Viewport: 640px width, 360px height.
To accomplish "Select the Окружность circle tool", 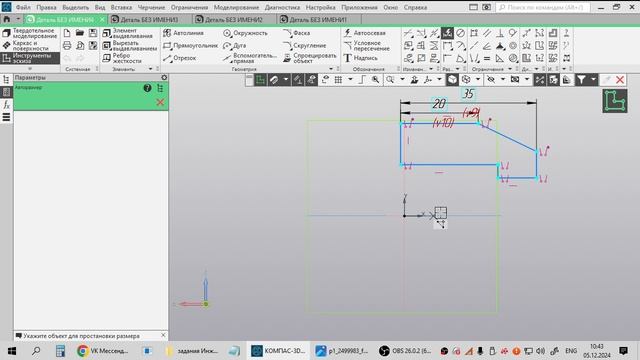I will coord(245,33).
